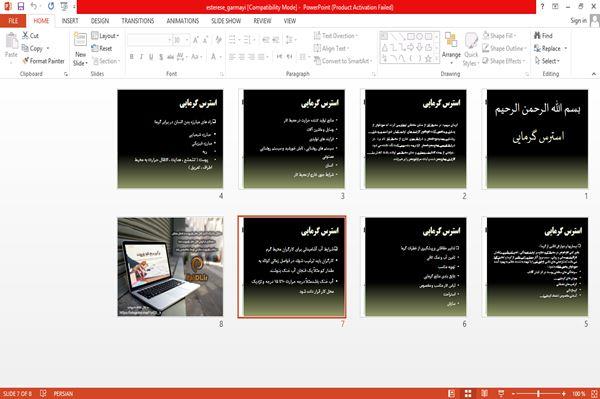The image size is (600, 399).
Task: Click the PowerPoint Help question mark
Action: tap(542, 7)
